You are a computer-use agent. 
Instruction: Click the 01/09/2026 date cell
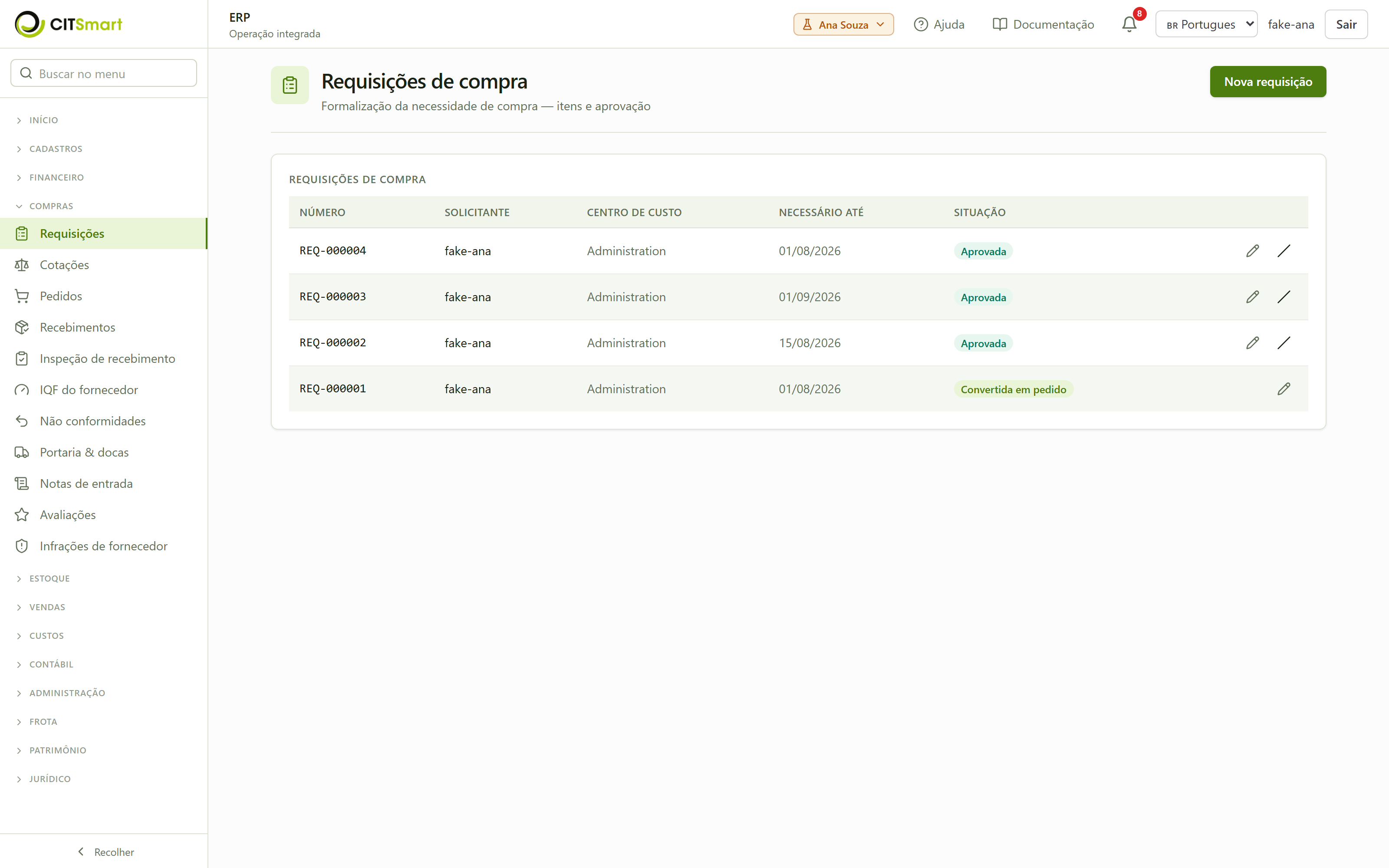coord(809,297)
